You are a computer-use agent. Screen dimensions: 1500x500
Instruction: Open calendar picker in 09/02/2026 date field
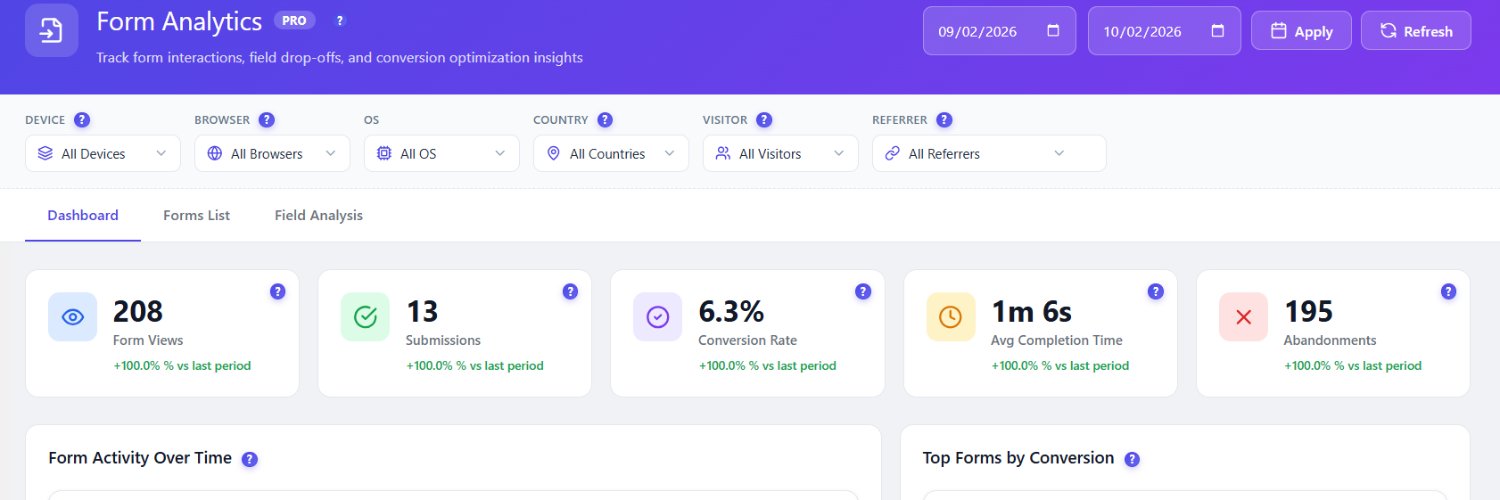[x=1053, y=31]
